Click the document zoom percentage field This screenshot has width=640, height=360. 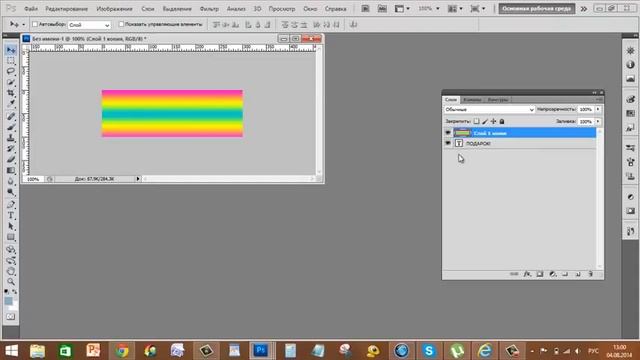(x=33, y=179)
